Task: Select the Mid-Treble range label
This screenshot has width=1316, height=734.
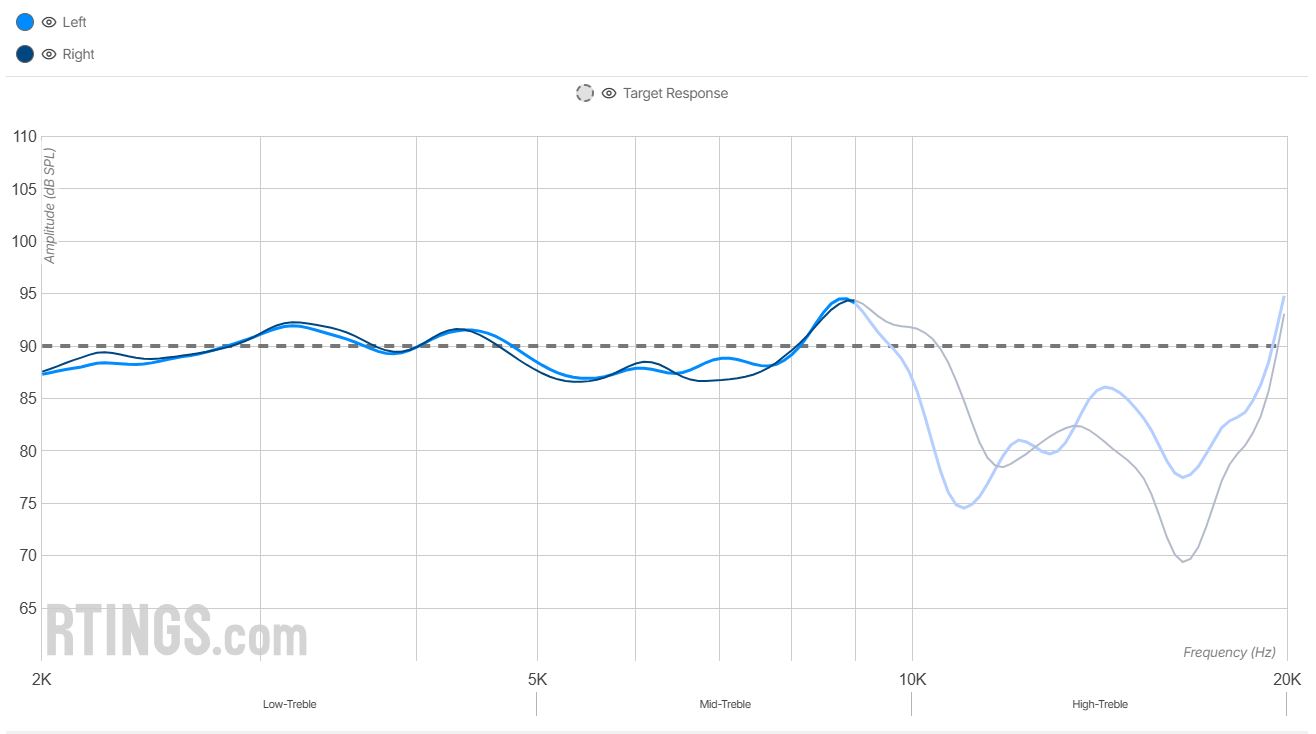Action: coord(725,704)
